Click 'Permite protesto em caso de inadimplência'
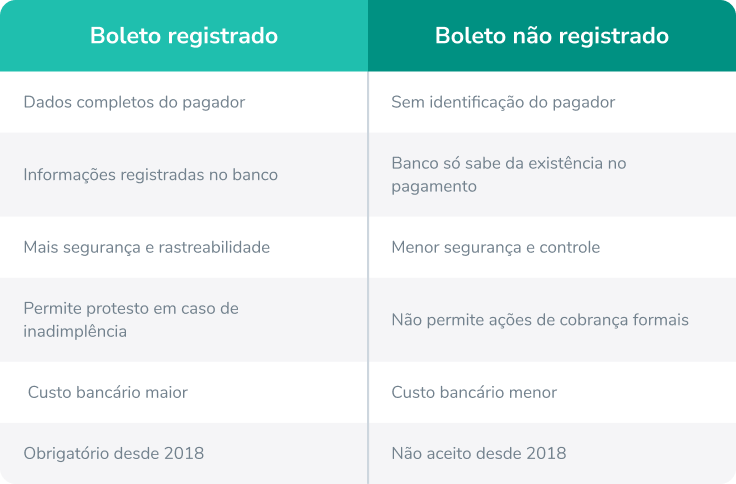 [x=131, y=320]
